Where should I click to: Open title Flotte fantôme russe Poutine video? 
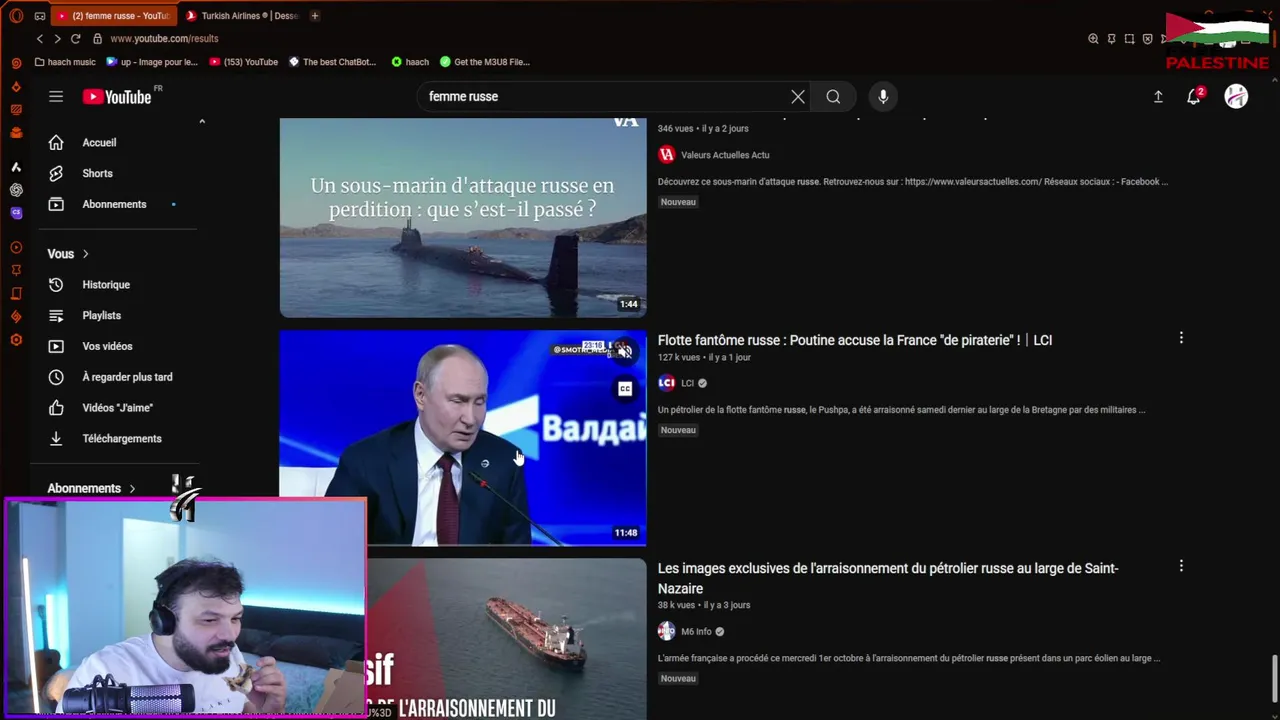click(x=855, y=340)
